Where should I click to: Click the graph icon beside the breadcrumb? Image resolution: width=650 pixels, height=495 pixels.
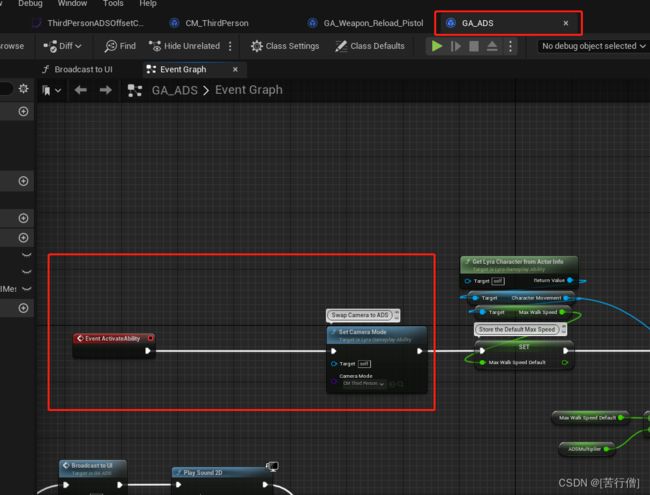tap(135, 90)
